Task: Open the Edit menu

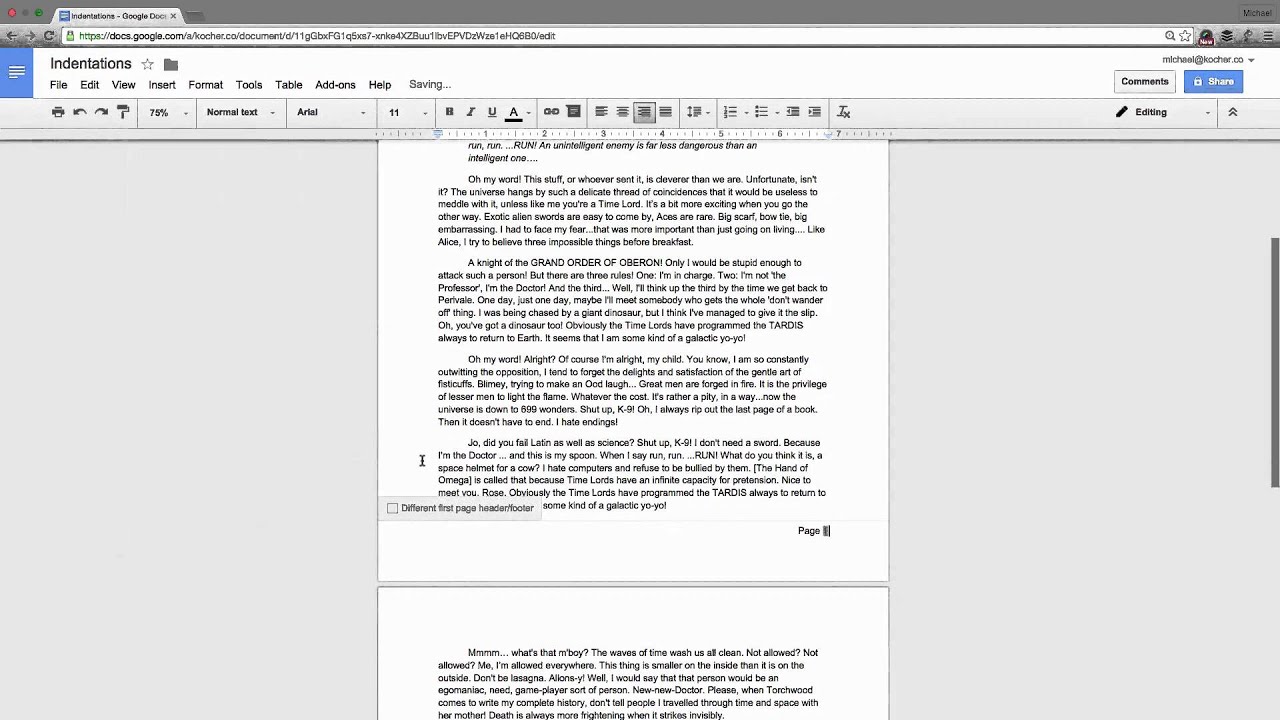Action: [90, 85]
